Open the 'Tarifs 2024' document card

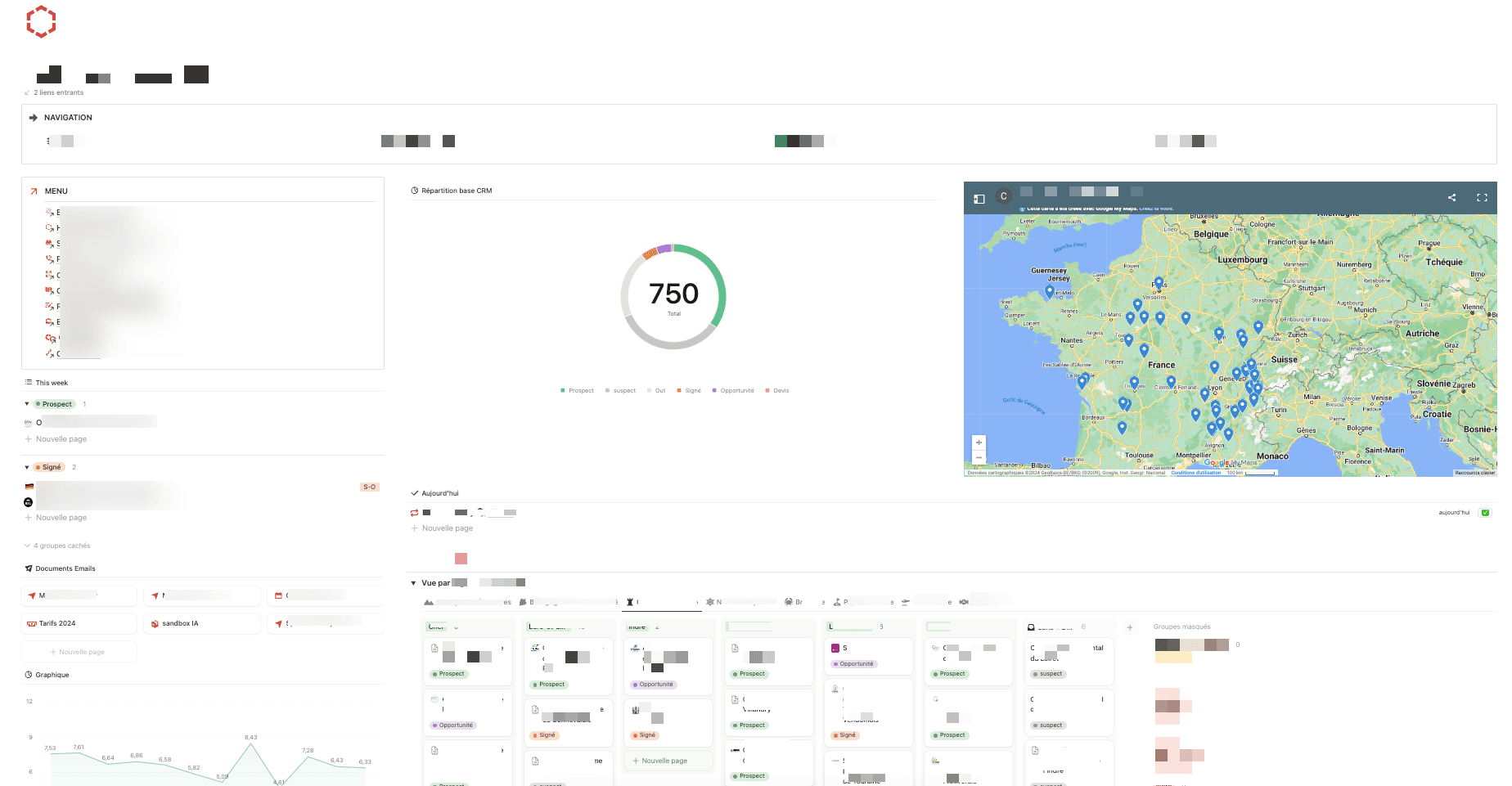[x=79, y=623]
